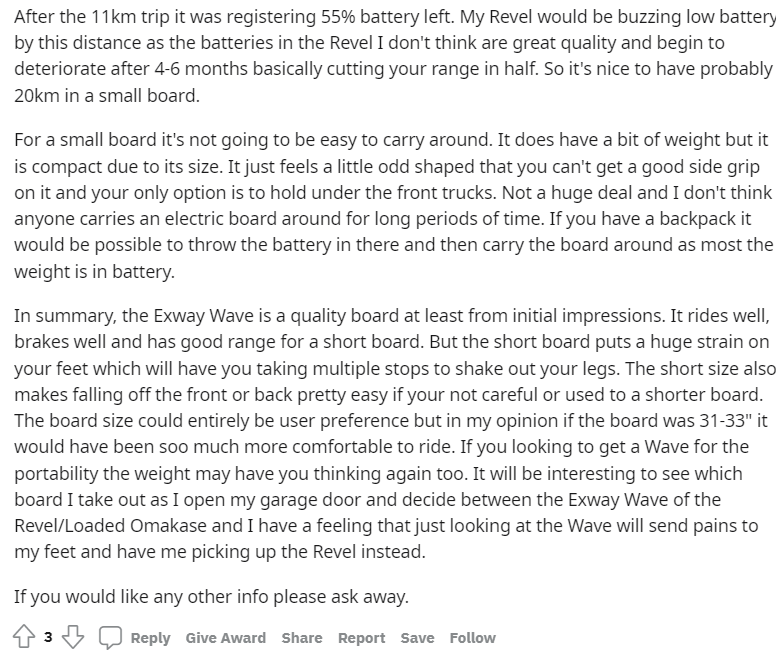Downvote this comment with the down arrow
The height and width of the screenshot is (664, 776).
pos(73,637)
